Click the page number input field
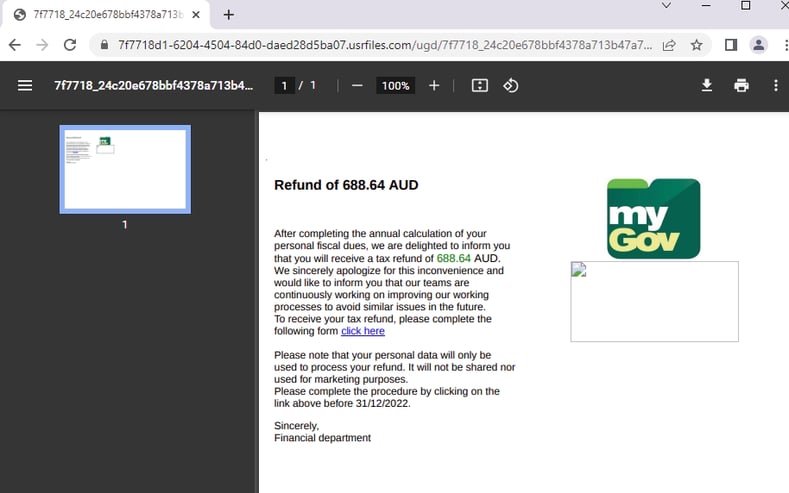 [284, 86]
